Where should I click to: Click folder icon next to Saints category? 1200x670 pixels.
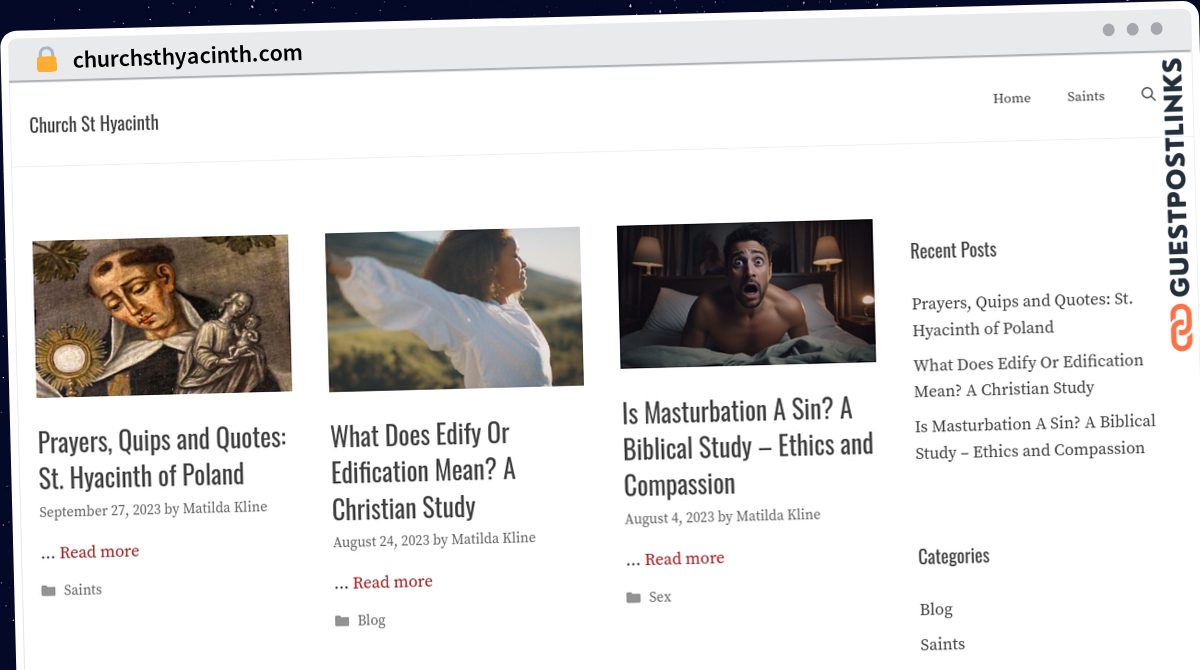pyautogui.click(x=48, y=591)
